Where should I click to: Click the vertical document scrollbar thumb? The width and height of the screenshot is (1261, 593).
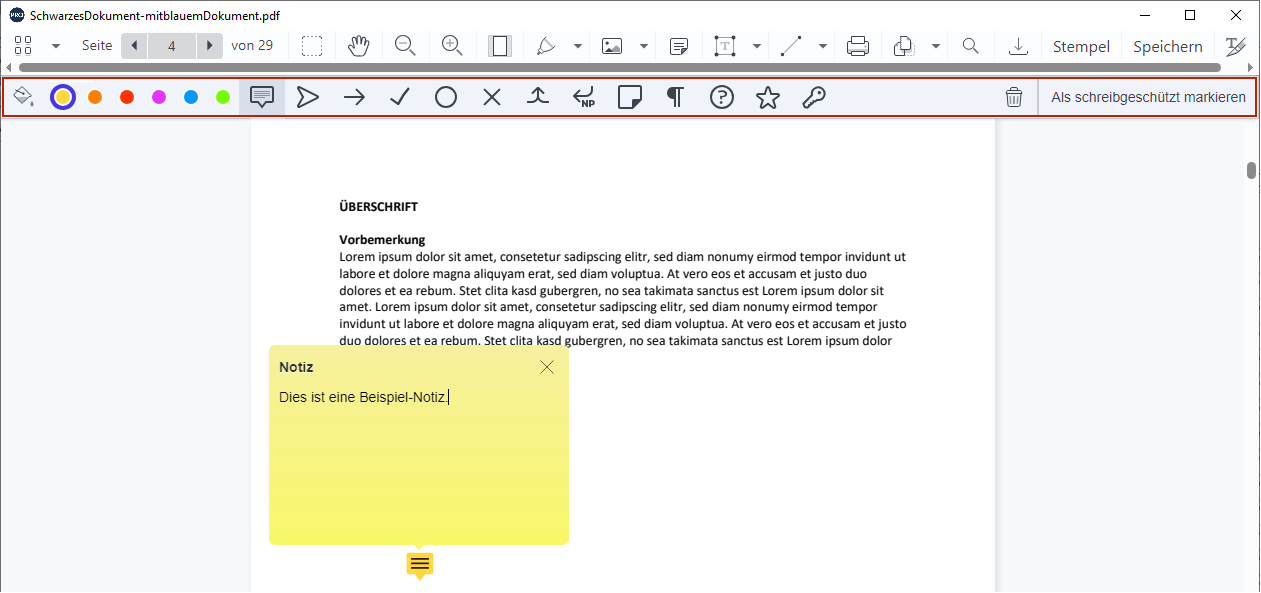(x=1252, y=170)
